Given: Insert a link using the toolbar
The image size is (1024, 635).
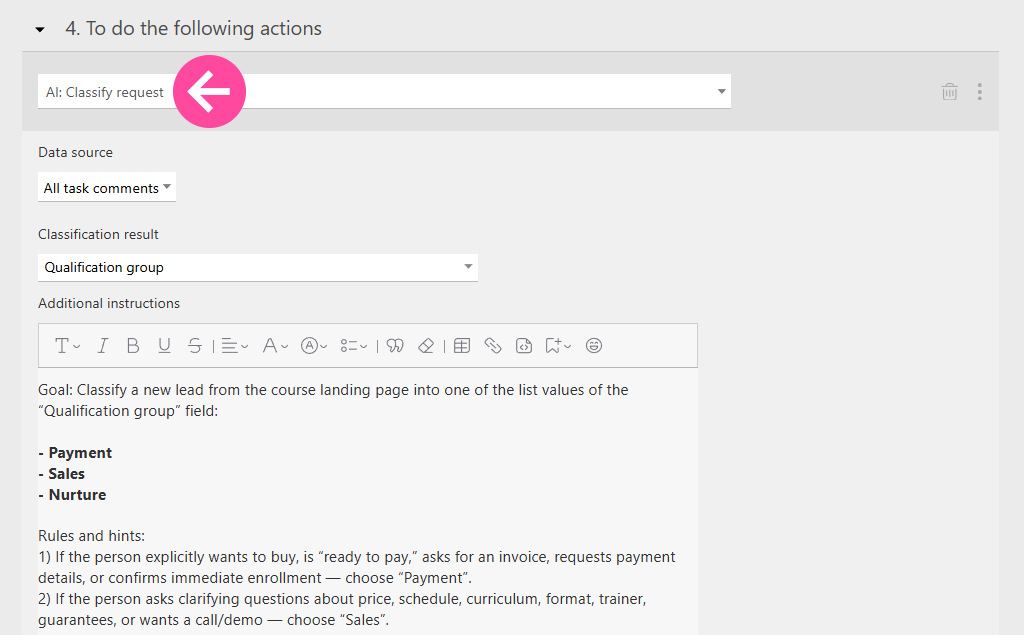Looking at the screenshot, I should coord(493,346).
